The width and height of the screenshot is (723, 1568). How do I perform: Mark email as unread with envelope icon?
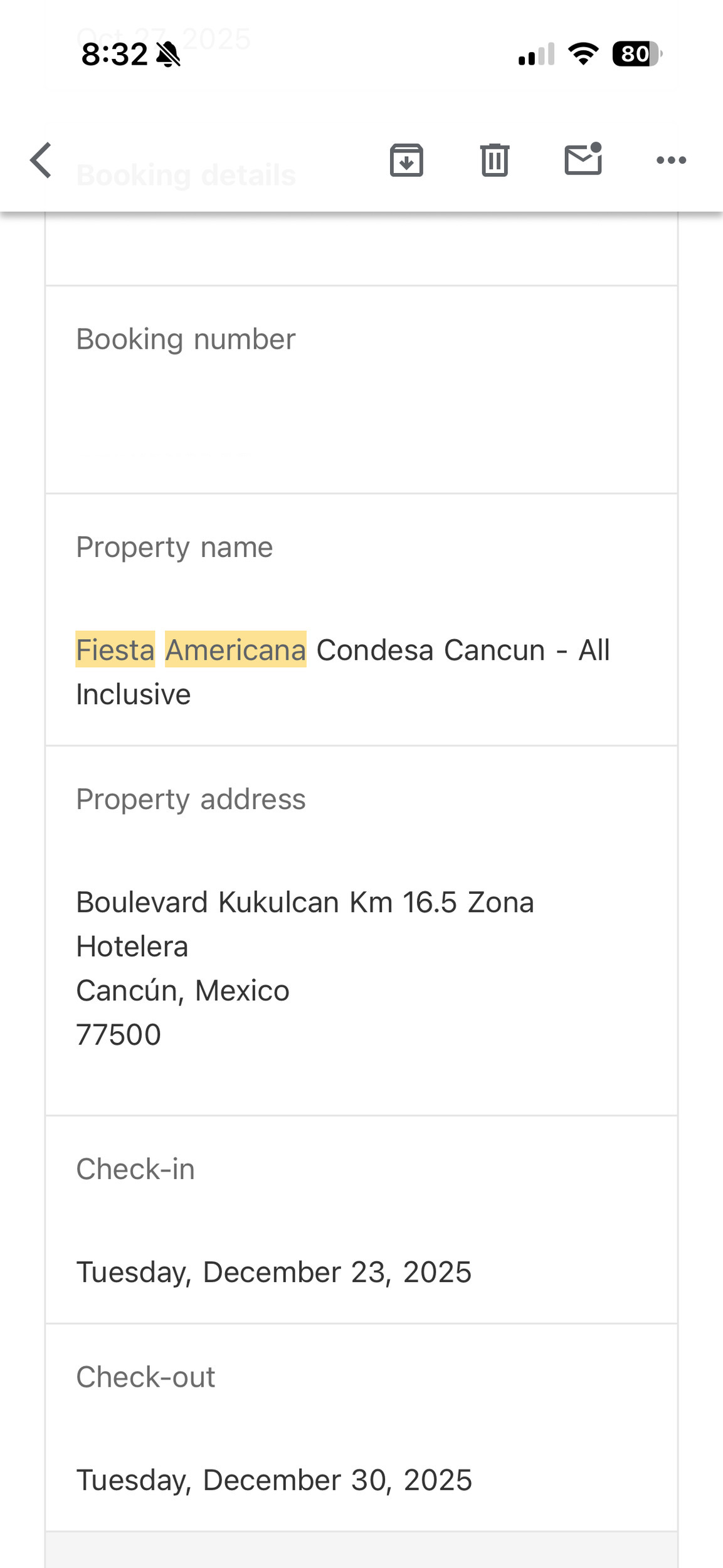[x=583, y=159]
